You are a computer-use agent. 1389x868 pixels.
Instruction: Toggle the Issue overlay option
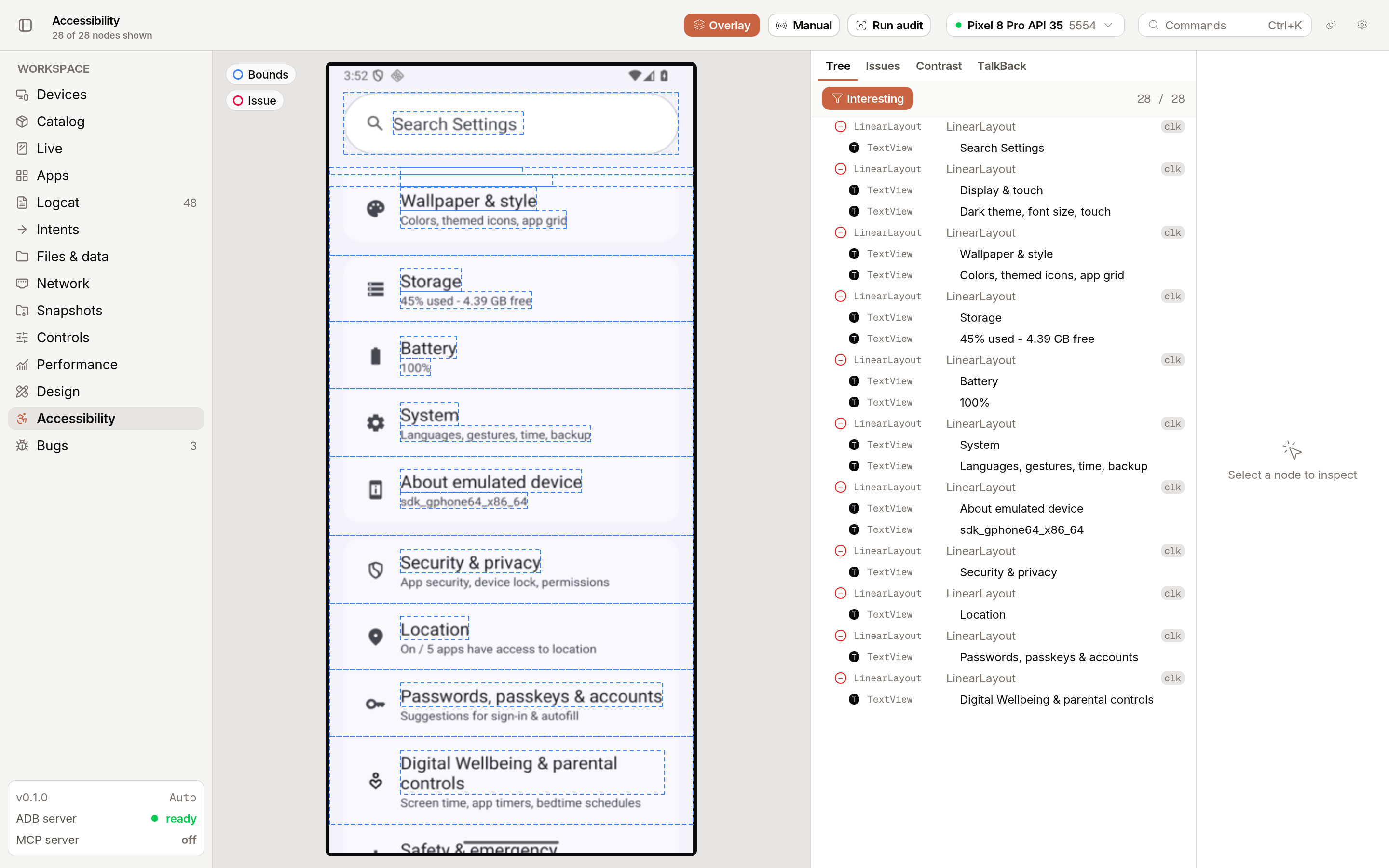point(255,100)
